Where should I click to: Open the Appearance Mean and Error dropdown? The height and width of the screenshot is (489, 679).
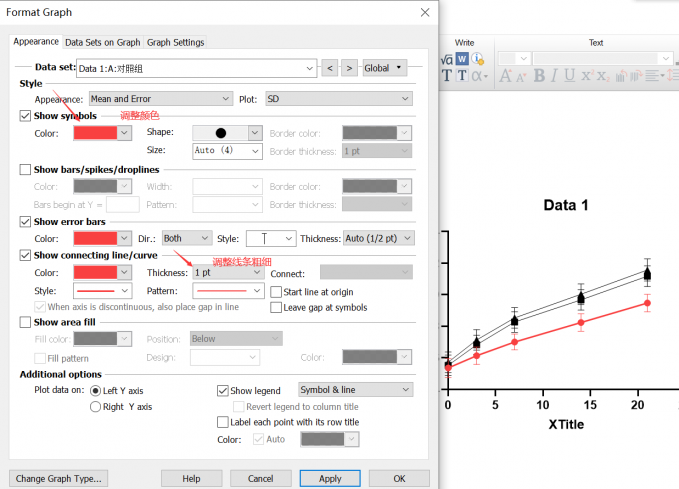point(160,99)
